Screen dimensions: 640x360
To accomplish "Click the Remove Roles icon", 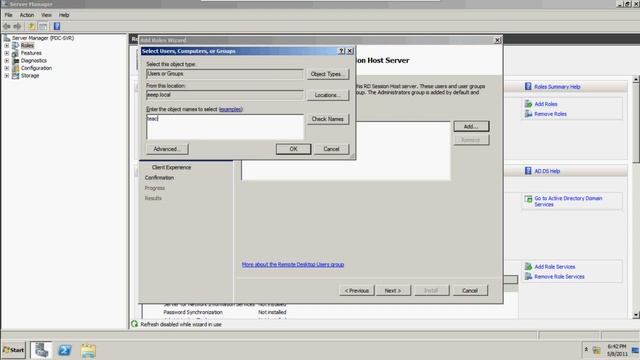I will (x=528, y=114).
